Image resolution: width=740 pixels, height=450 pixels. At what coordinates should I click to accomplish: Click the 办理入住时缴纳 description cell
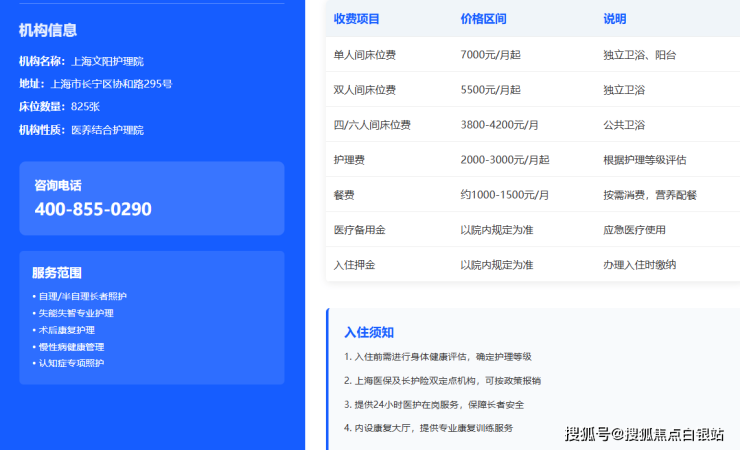pos(639,265)
